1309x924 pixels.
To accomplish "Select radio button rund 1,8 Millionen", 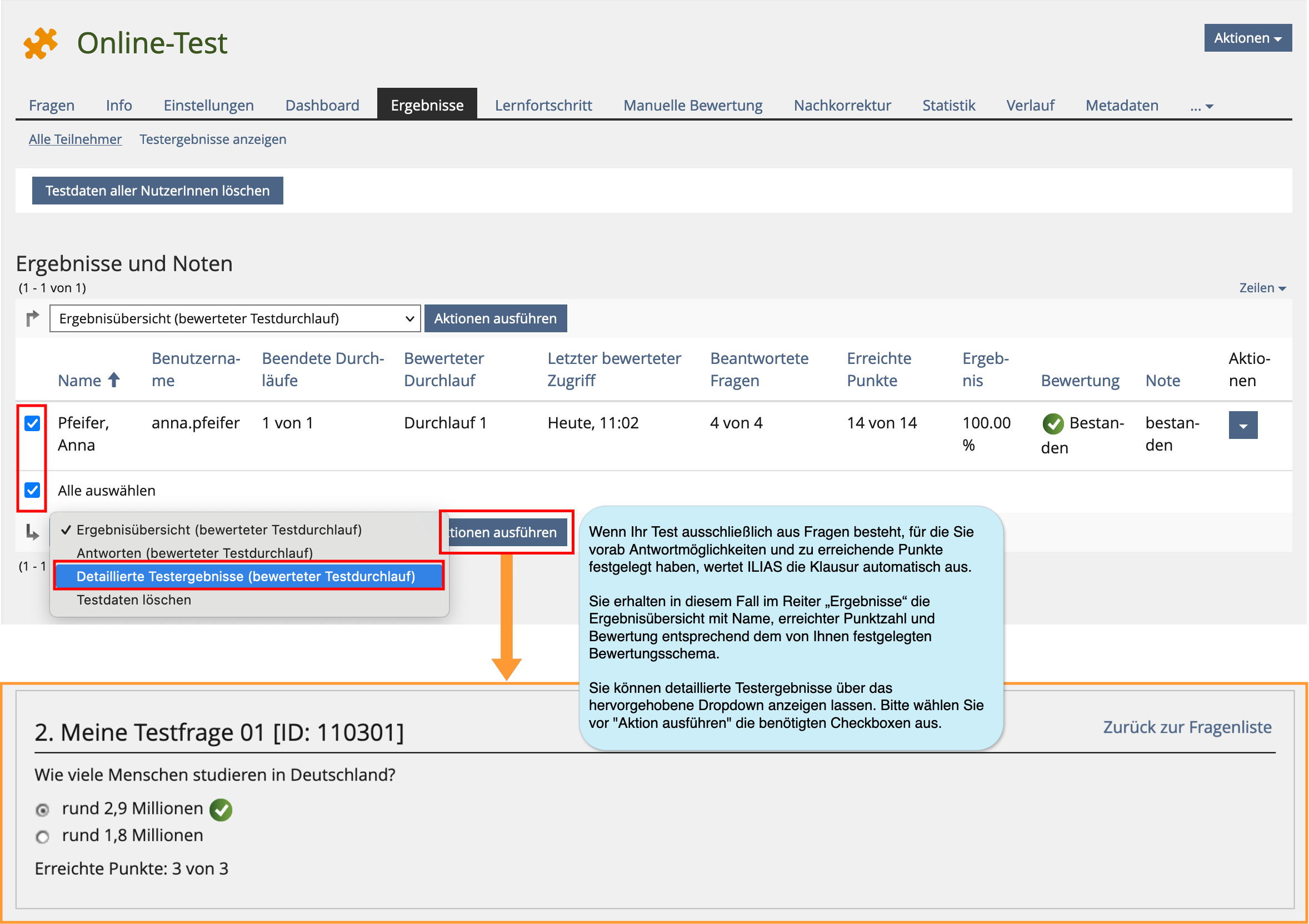I will pyautogui.click(x=42, y=837).
